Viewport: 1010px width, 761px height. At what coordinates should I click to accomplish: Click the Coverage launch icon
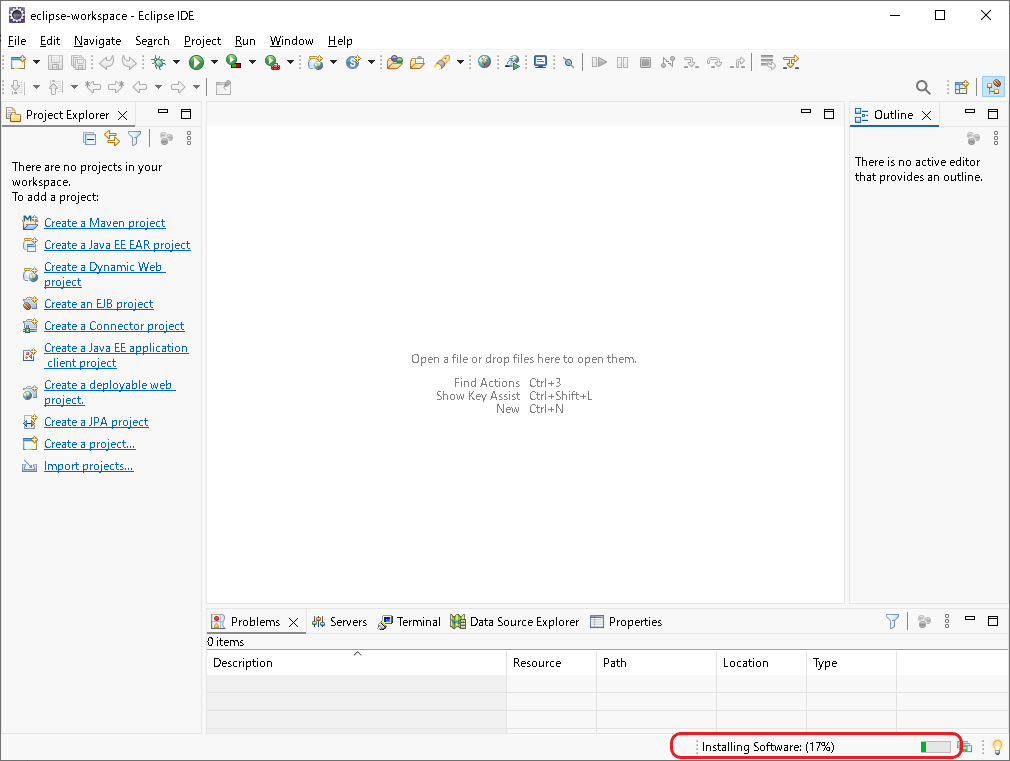[x=234, y=63]
